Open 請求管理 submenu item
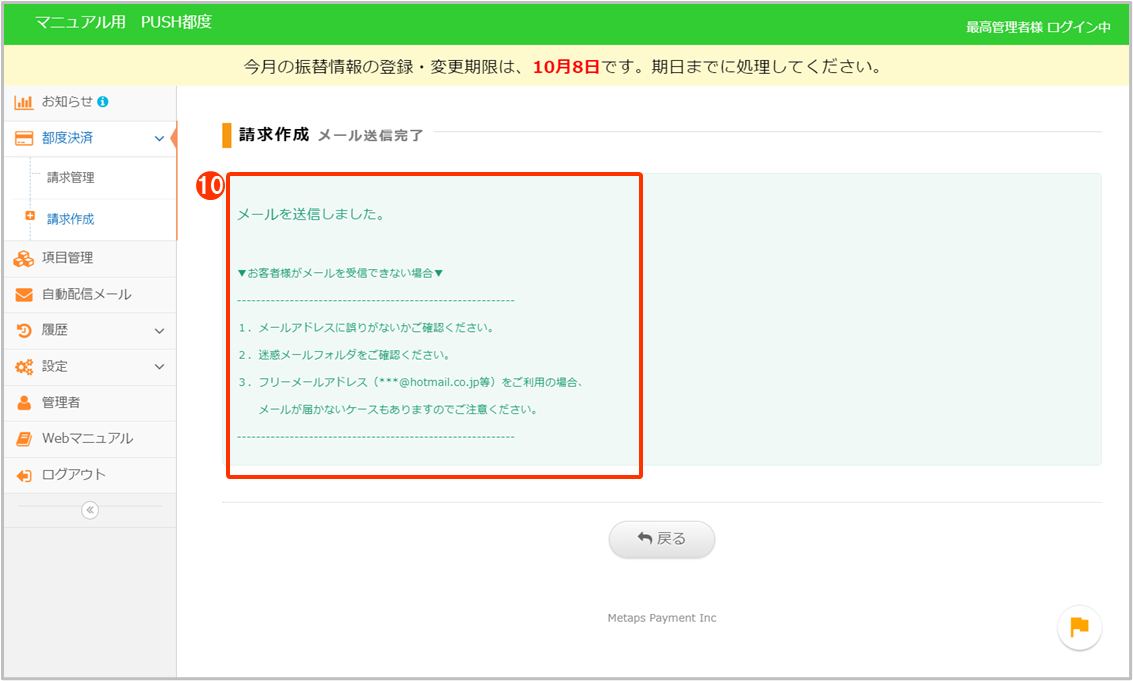This screenshot has width=1133, height=681. 71,178
